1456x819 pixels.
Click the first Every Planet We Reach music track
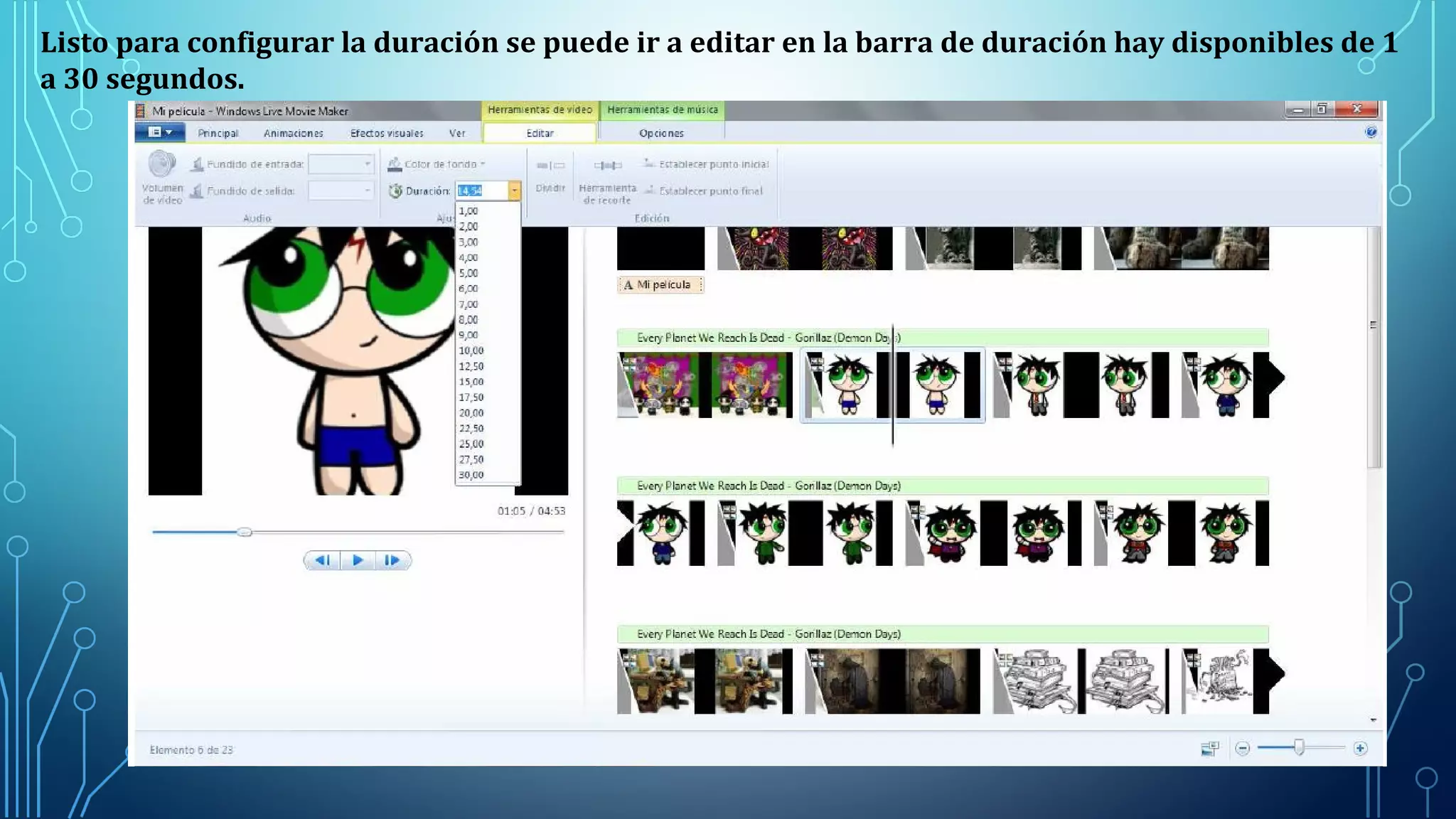pos(943,338)
